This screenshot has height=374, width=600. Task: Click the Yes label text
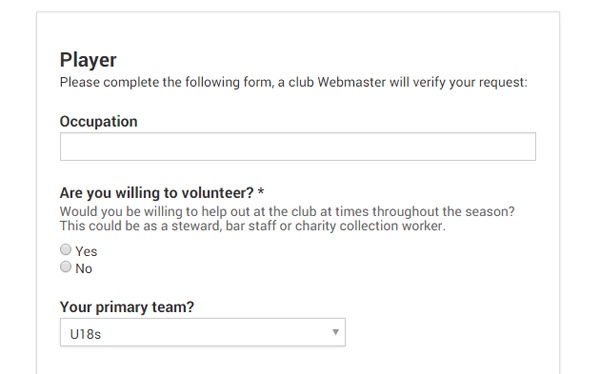pyautogui.click(x=86, y=252)
